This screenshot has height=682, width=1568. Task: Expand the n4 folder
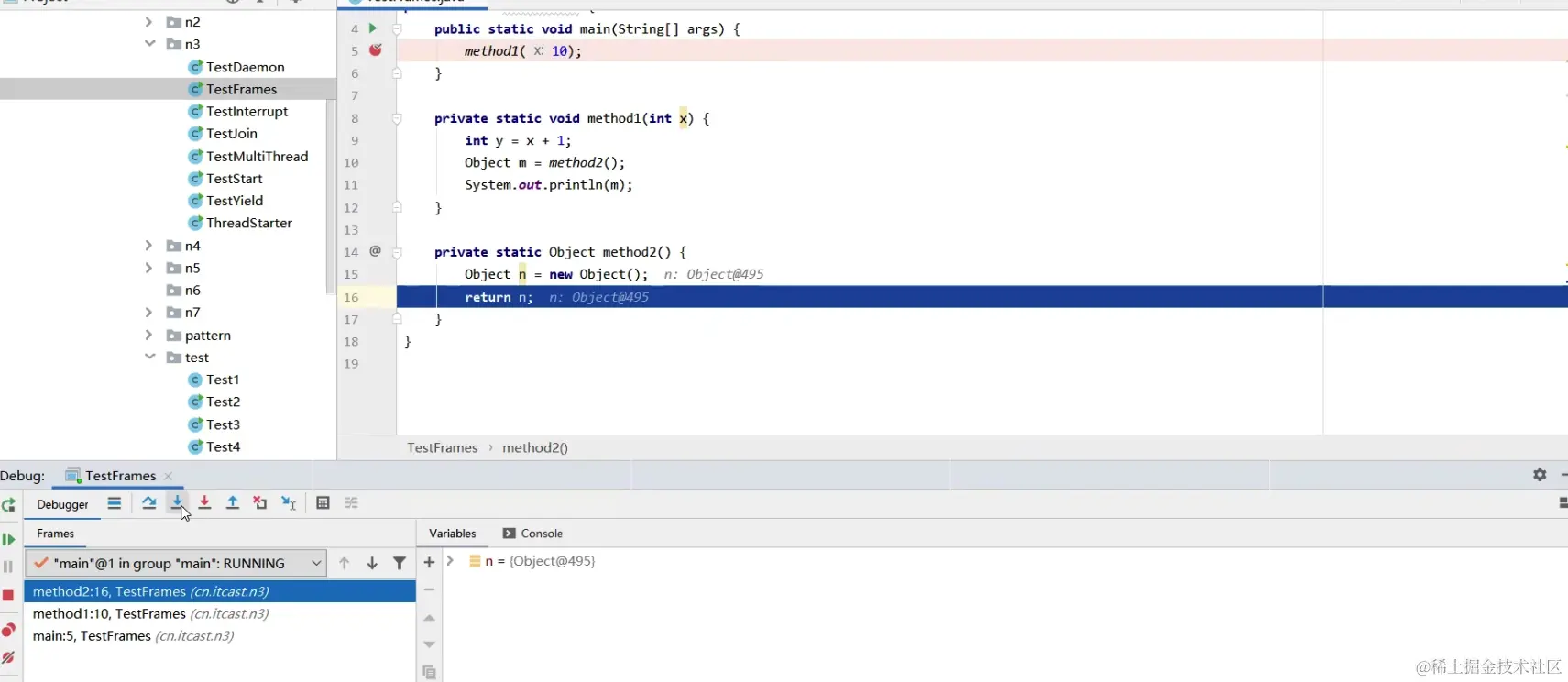(x=148, y=245)
